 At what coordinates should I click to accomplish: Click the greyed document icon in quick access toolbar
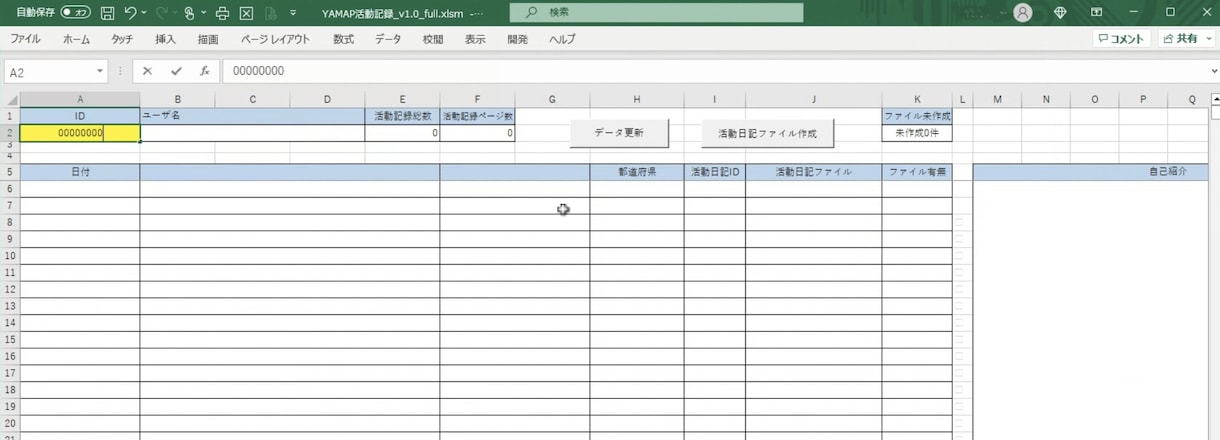269,13
